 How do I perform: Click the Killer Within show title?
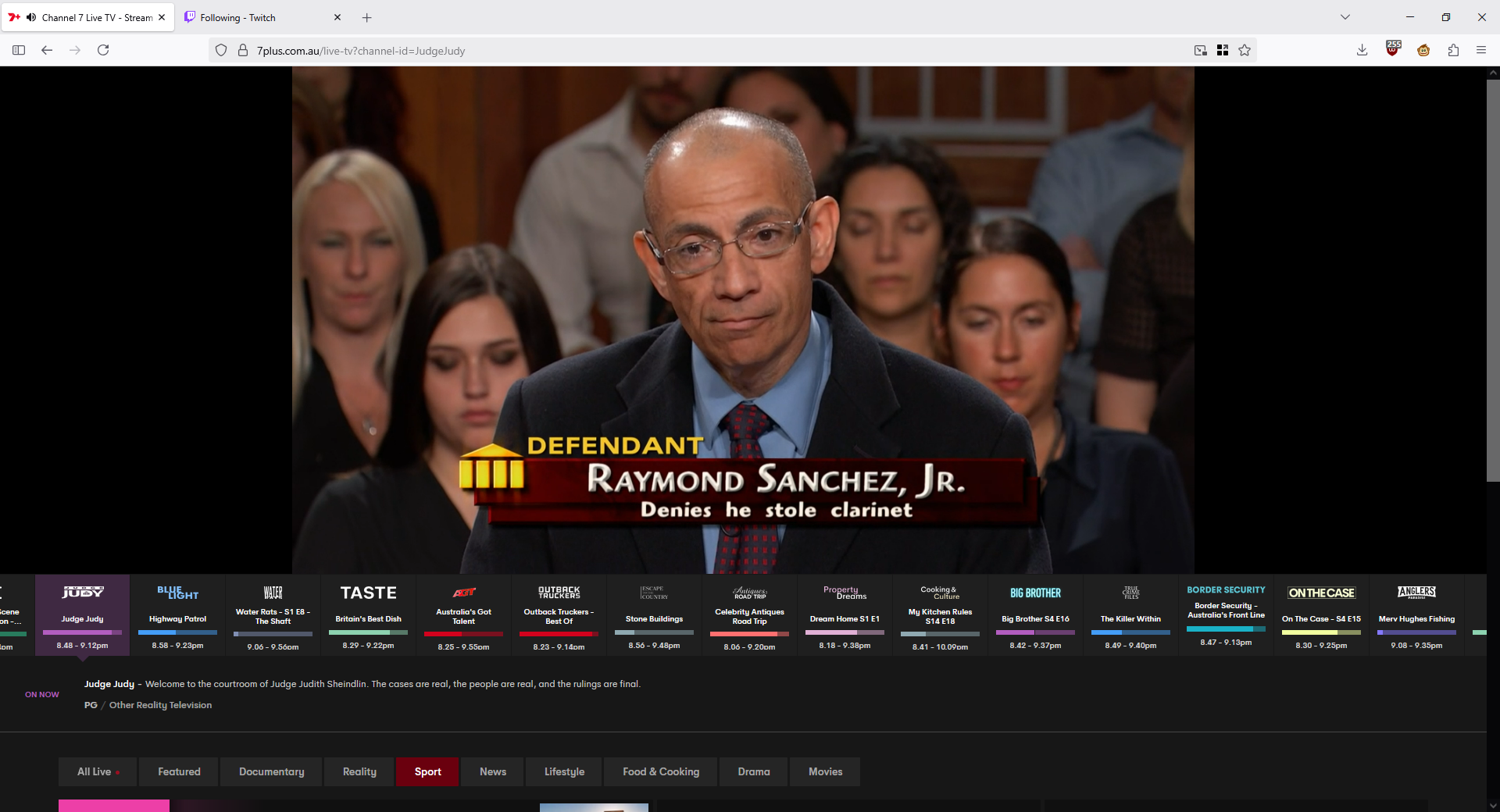(1130, 619)
